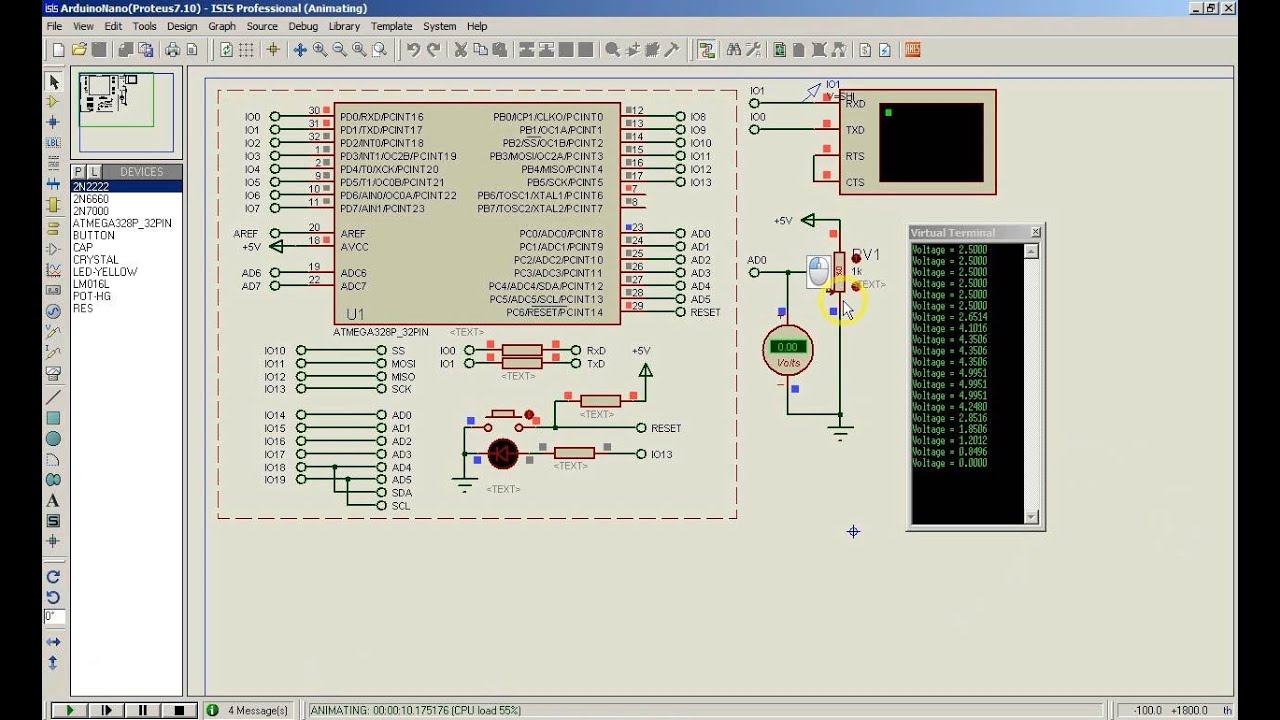Click the Play simulation button

[x=69, y=710]
